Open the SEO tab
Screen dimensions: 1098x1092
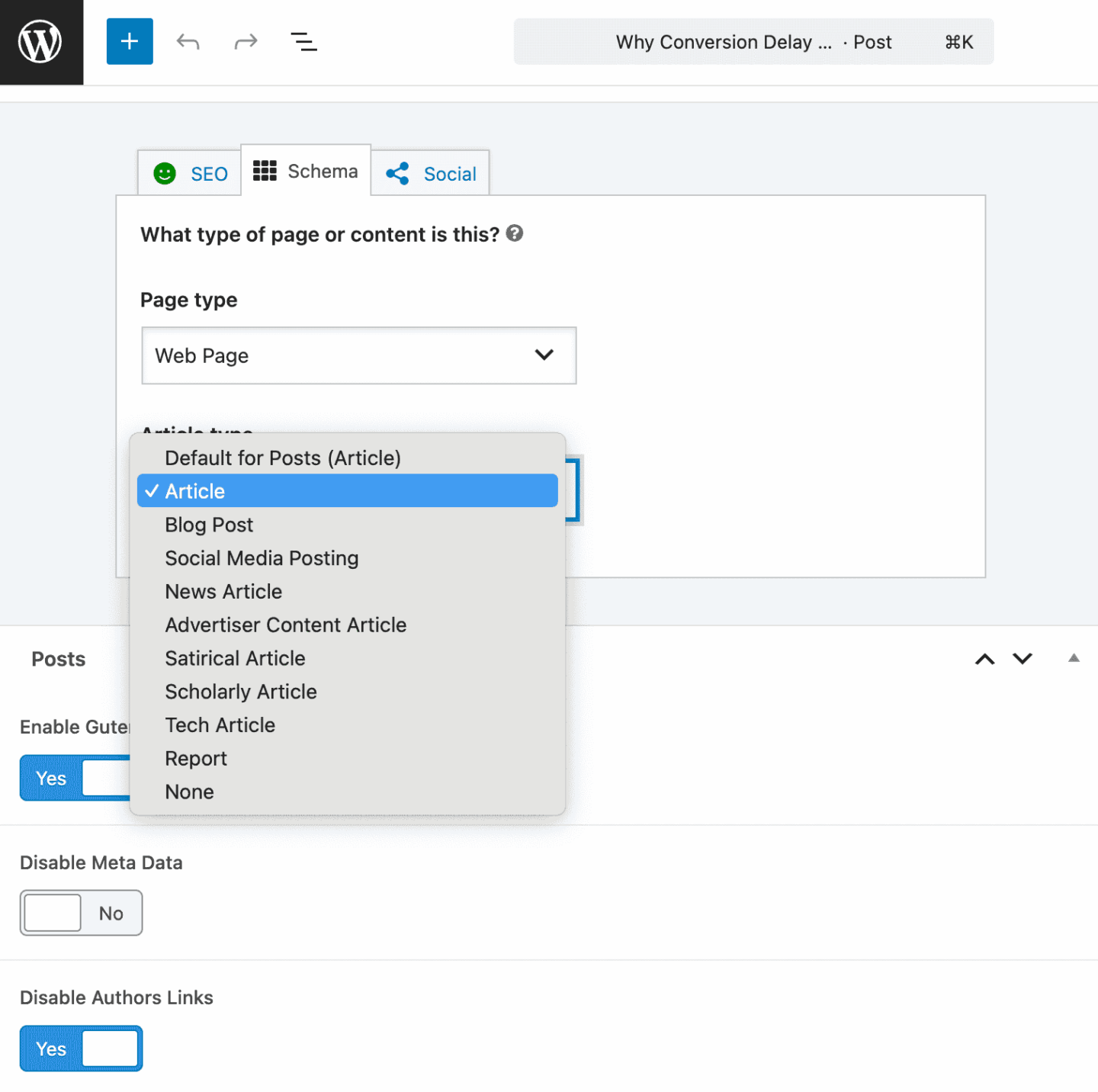pos(190,173)
